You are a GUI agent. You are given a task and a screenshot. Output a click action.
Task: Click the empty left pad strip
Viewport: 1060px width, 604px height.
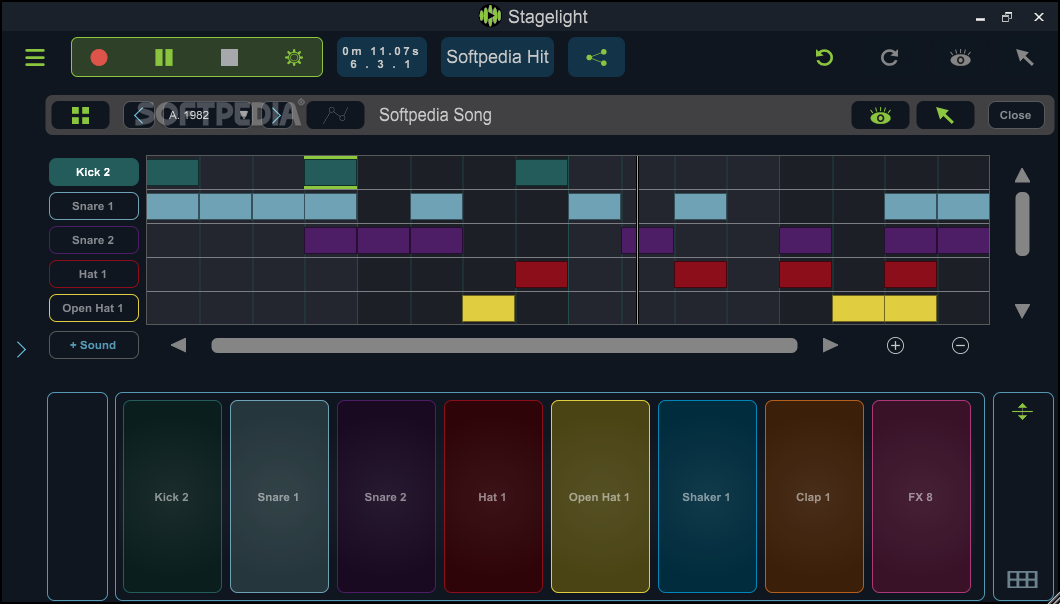tap(77, 496)
